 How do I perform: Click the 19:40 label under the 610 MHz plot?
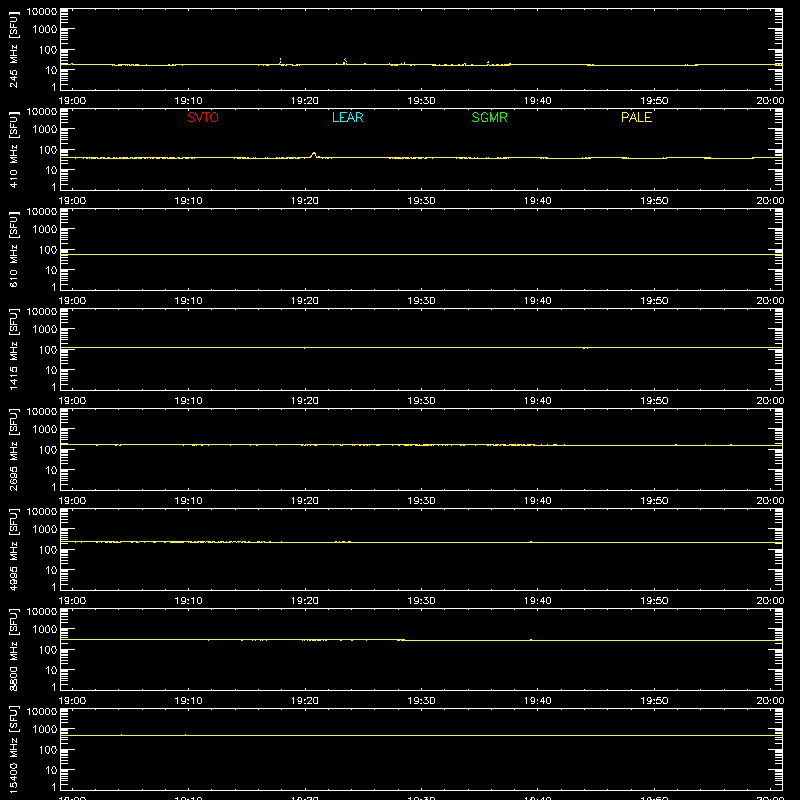537,301
